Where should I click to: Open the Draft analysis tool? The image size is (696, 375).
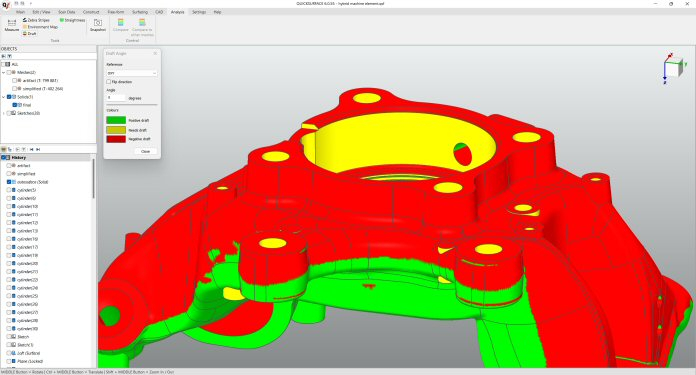[x=30, y=33]
